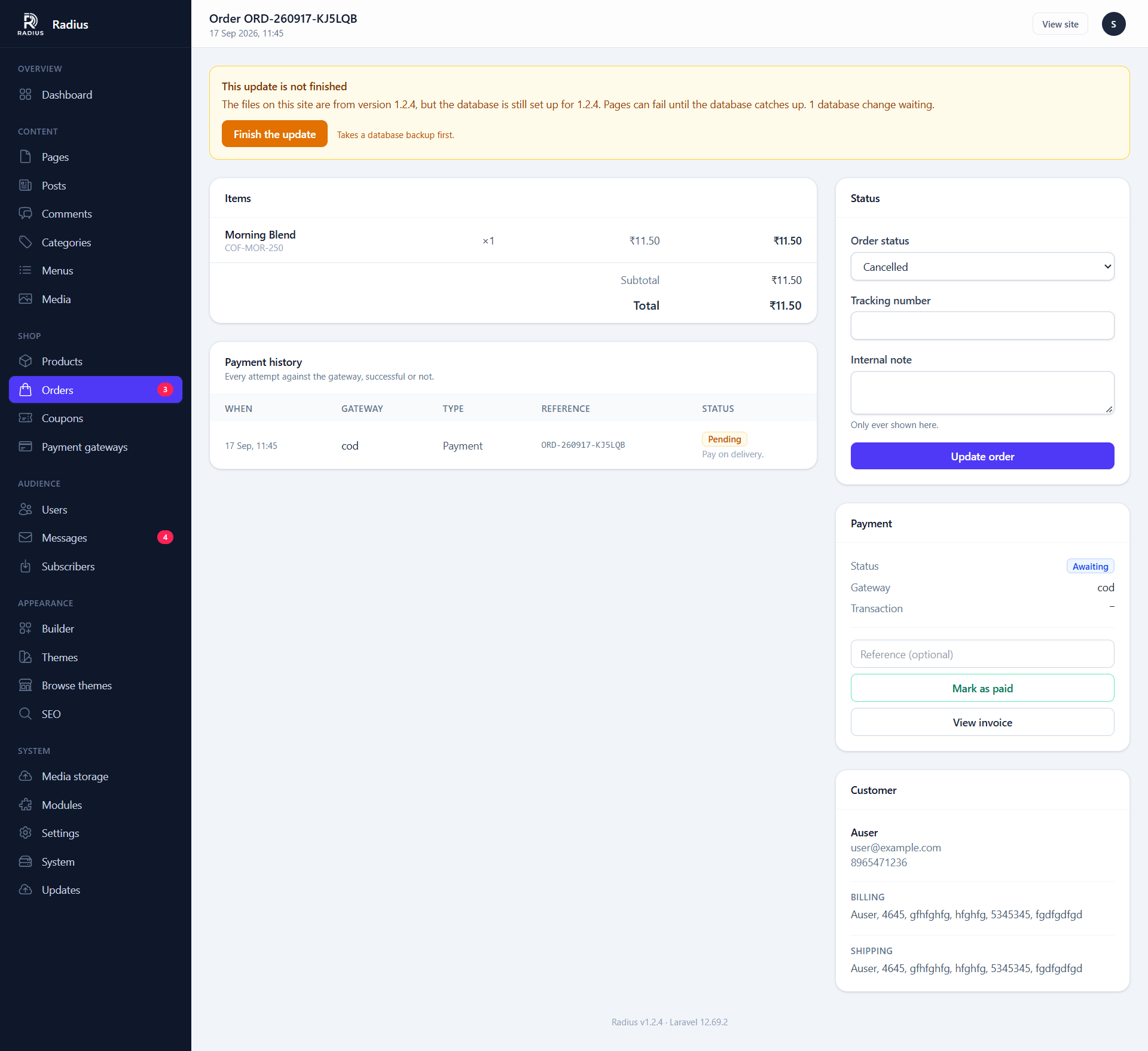Click Mark as paid
This screenshot has width=1148, height=1051.
[x=982, y=688]
